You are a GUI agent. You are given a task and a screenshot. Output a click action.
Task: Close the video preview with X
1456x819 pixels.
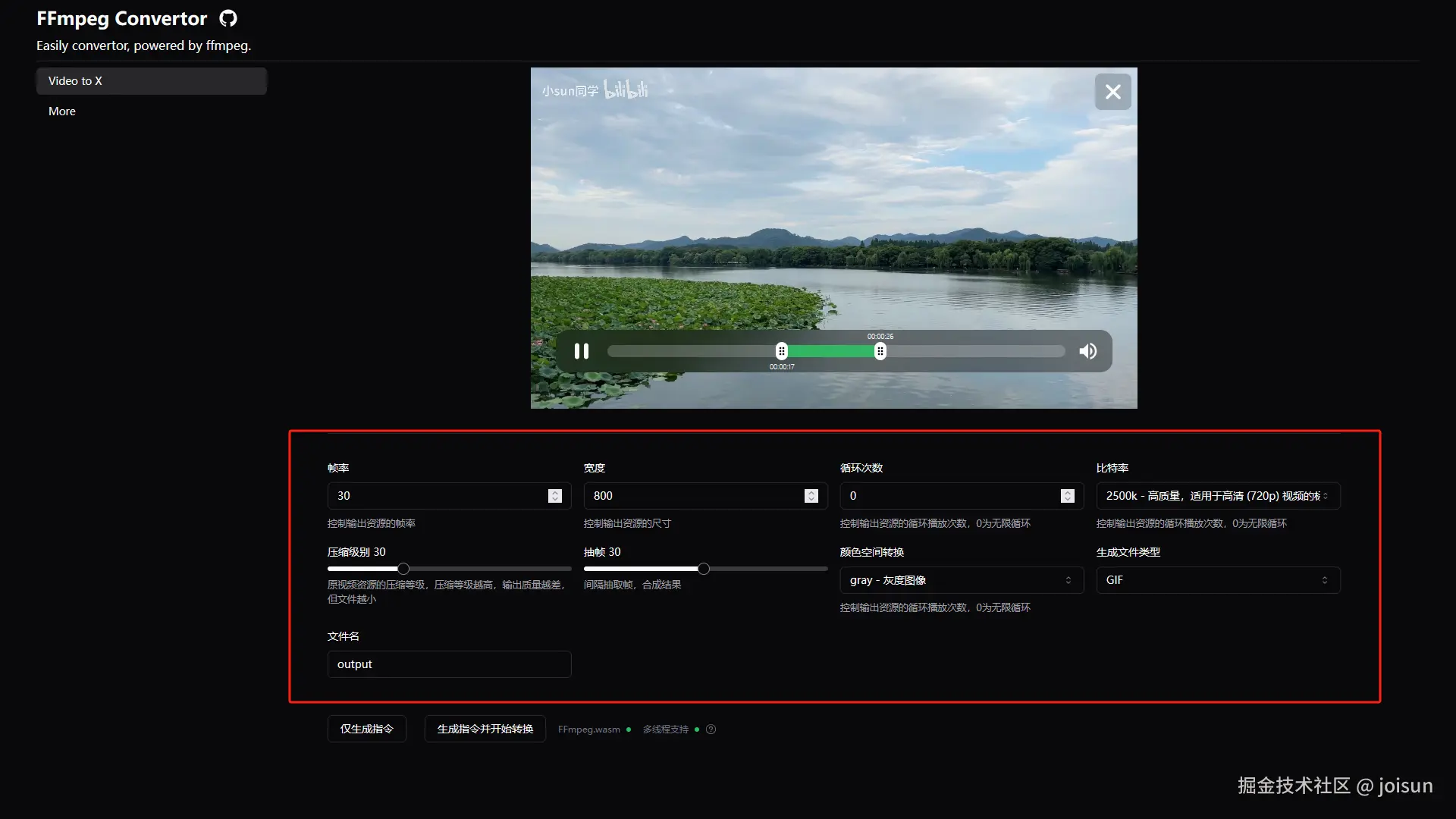(1112, 92)
